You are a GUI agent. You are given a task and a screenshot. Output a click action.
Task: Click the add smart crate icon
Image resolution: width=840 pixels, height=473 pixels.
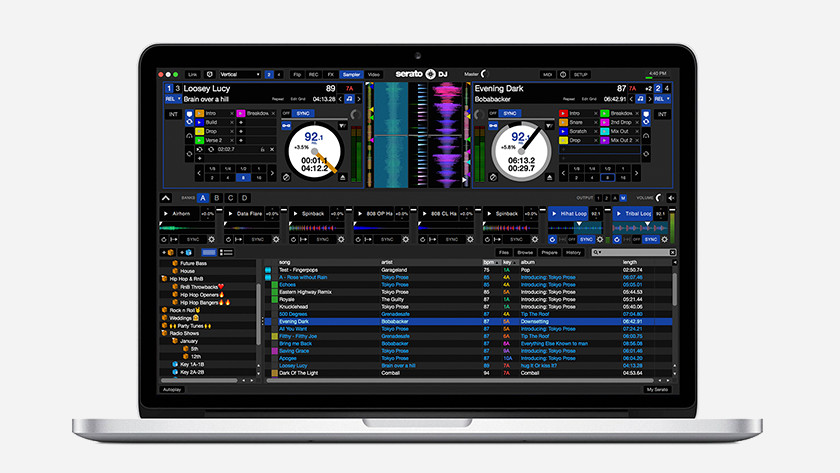point(186,252)
